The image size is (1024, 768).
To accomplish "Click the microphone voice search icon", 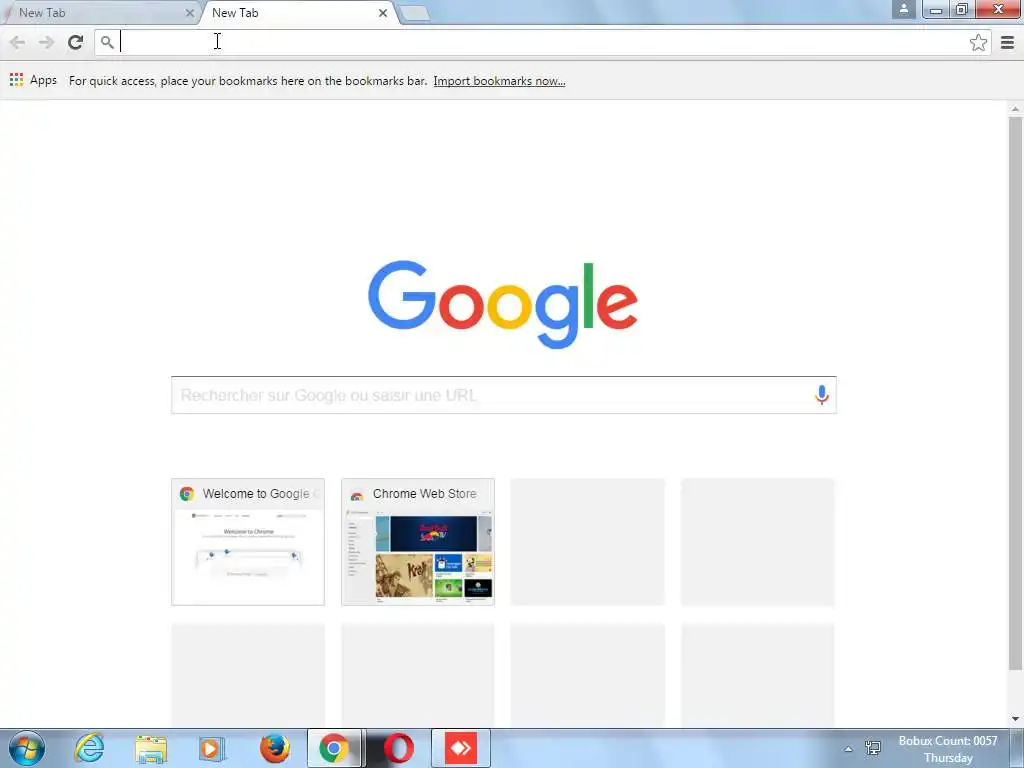I will 822,394.
